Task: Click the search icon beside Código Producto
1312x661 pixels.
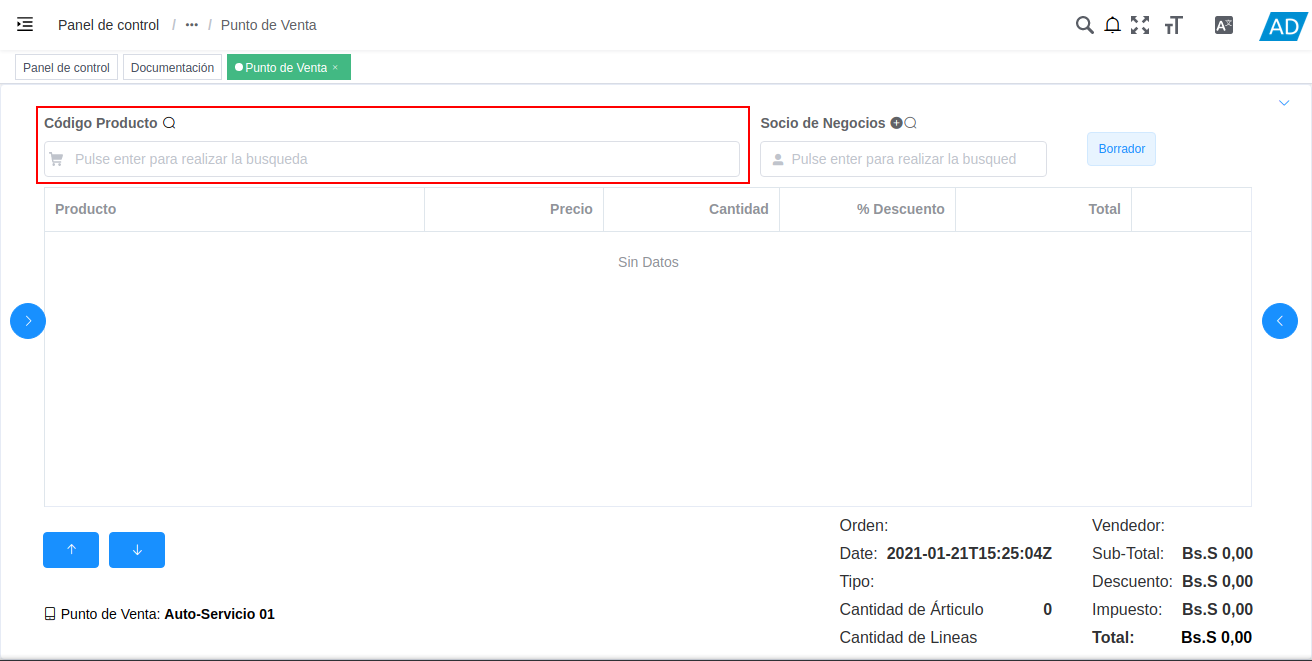Action: tap(169, 123)
